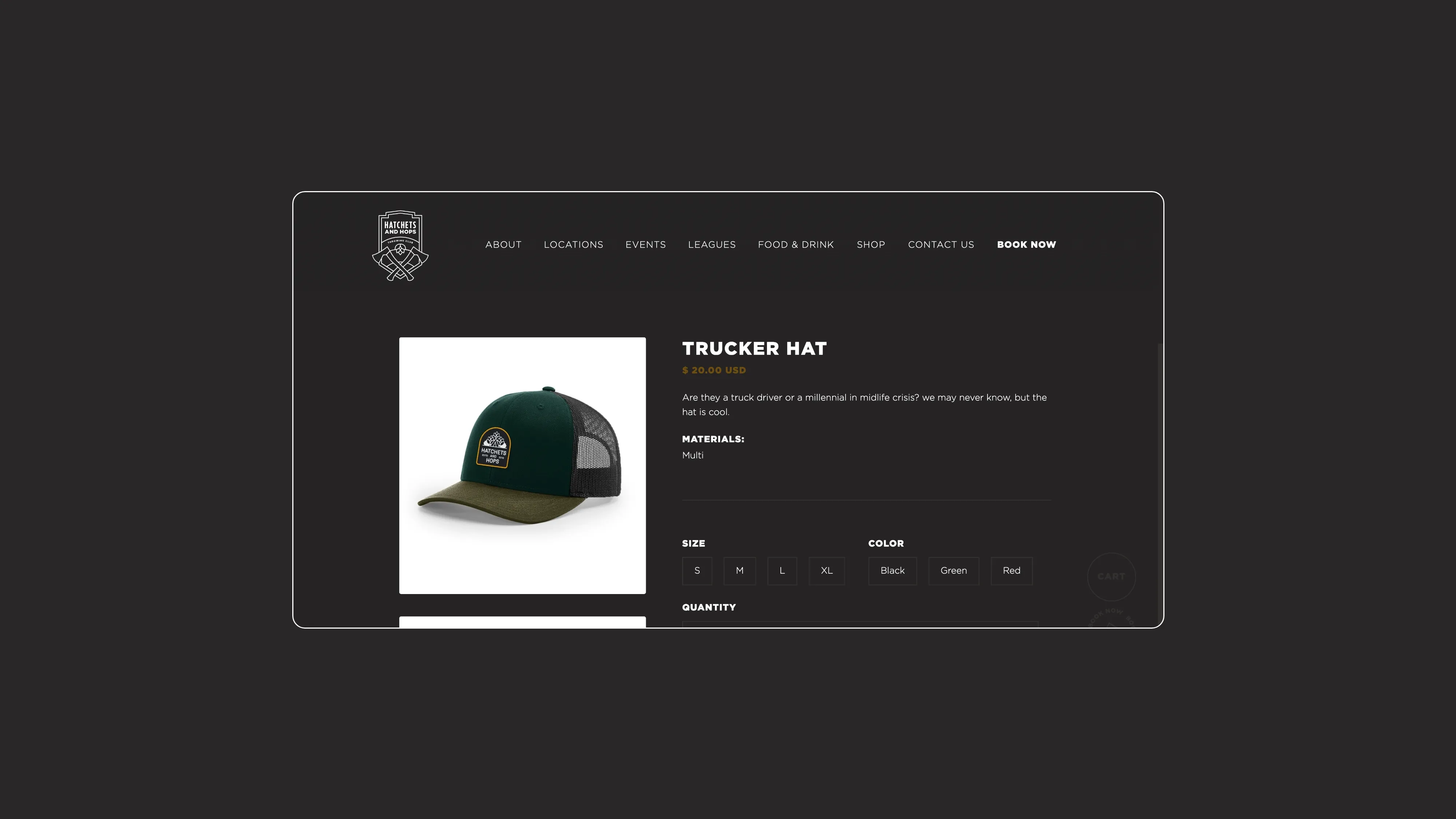The image size is (1456, 819).
Task: Choose the Black color option
Action: [893, 571]
